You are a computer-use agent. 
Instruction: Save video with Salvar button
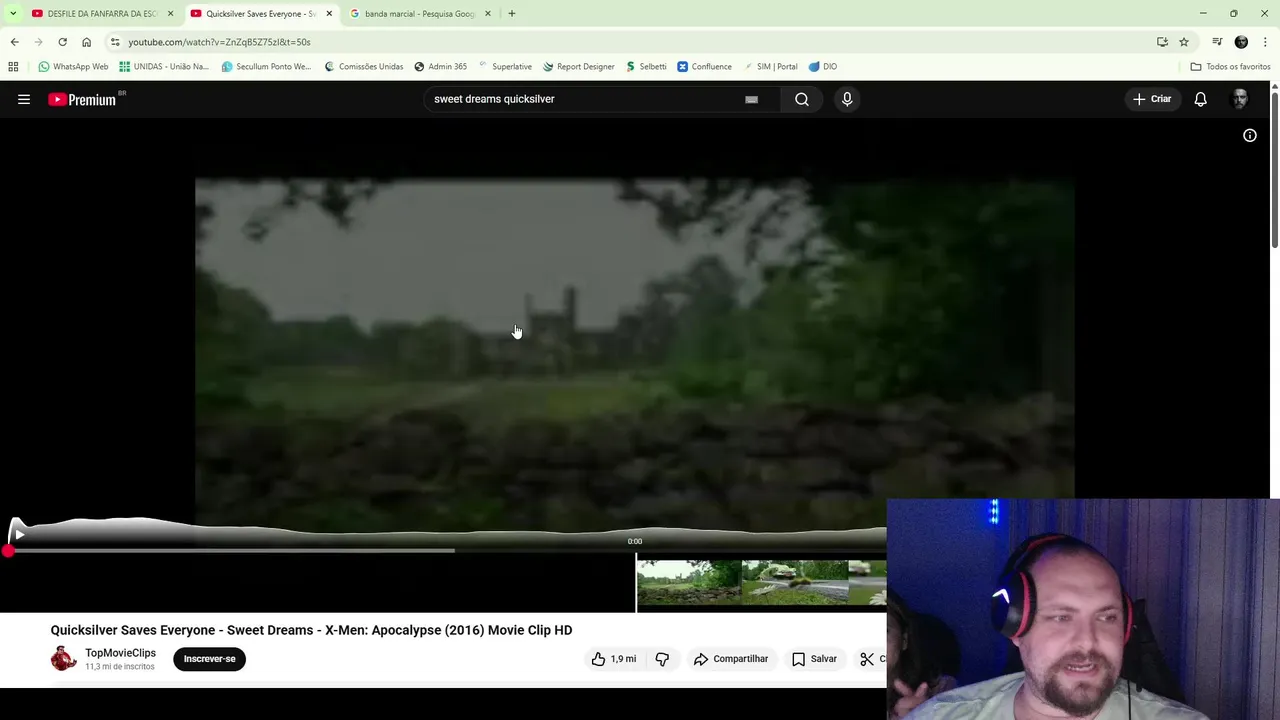pyautogui.click(x=814, y=659)
